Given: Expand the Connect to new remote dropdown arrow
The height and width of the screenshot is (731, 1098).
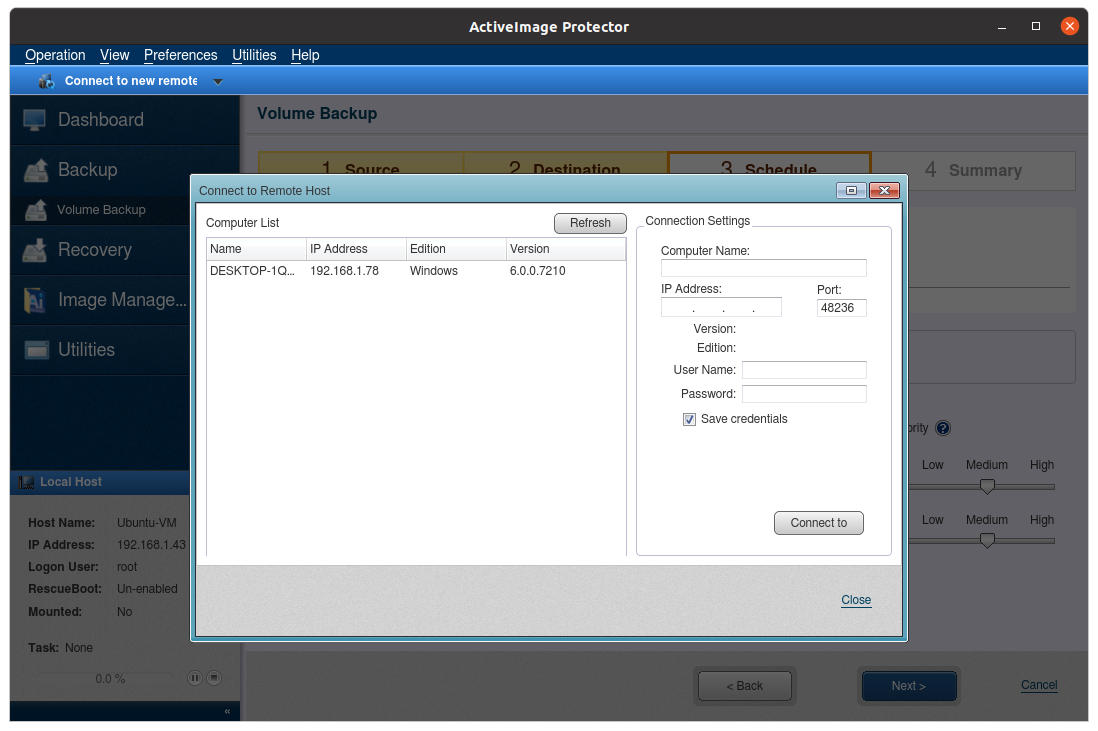Looking at the screenshot, I should pos(218,82).
